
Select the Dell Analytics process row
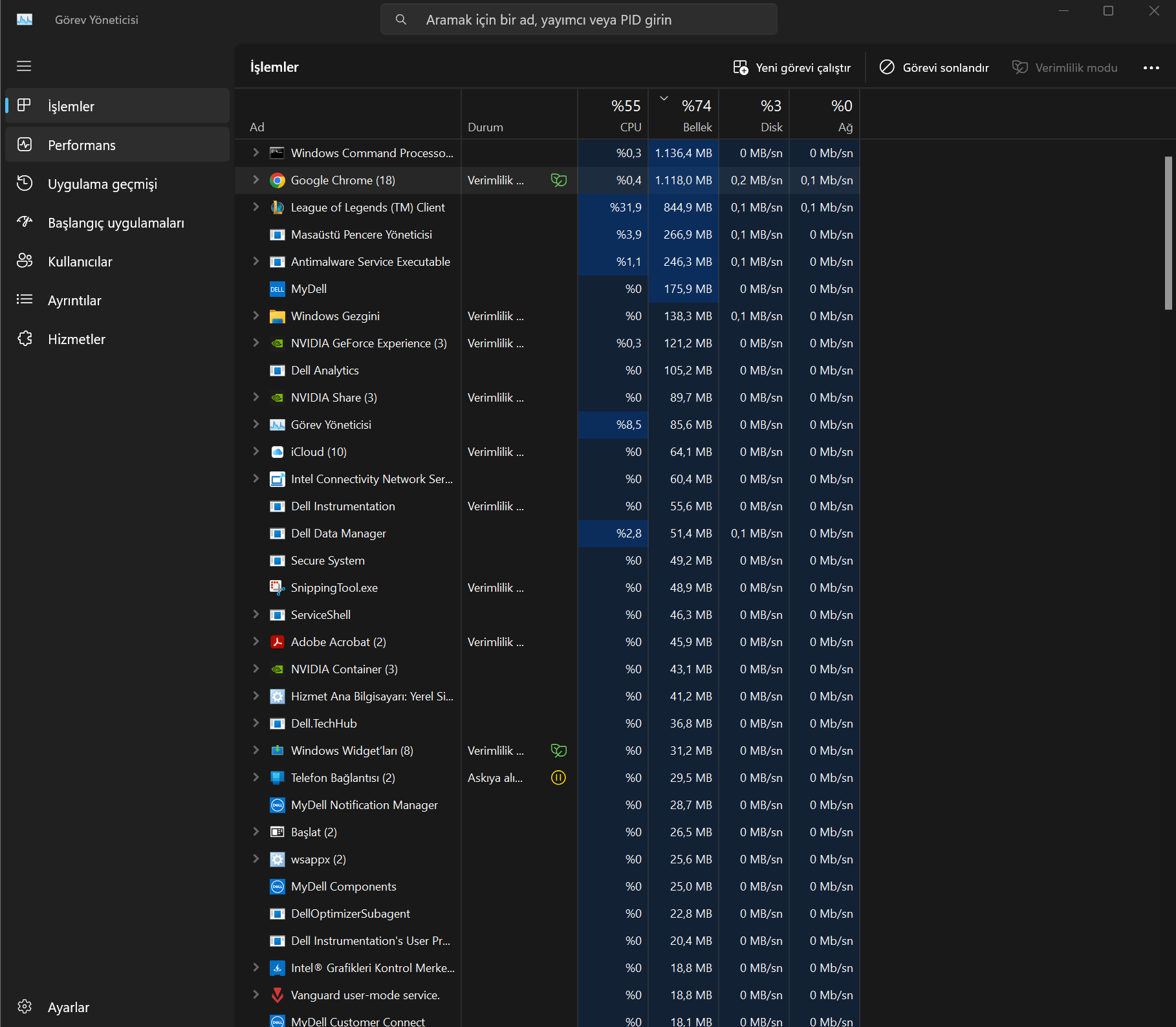click(547, 371)
